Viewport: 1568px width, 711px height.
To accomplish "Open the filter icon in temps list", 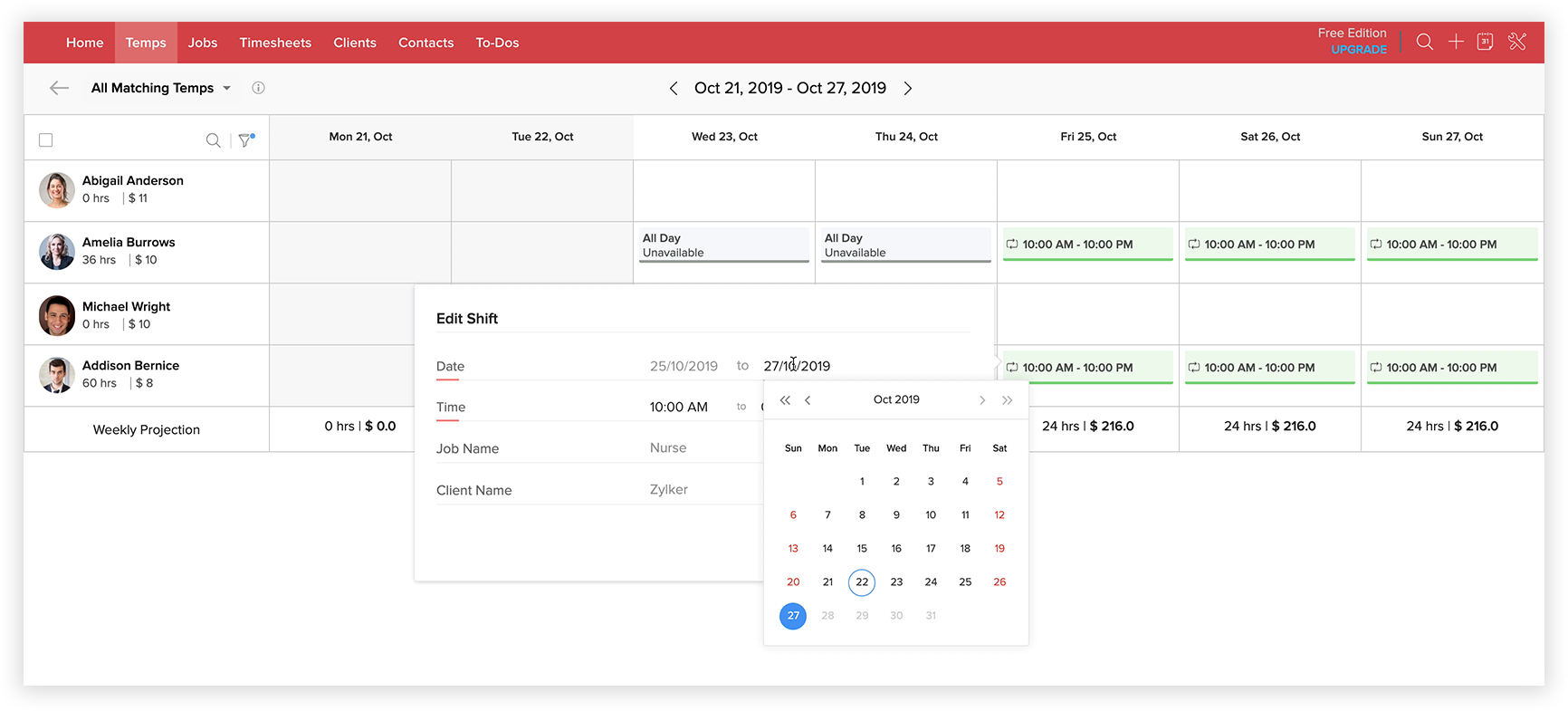I will [x=245, y=140].
